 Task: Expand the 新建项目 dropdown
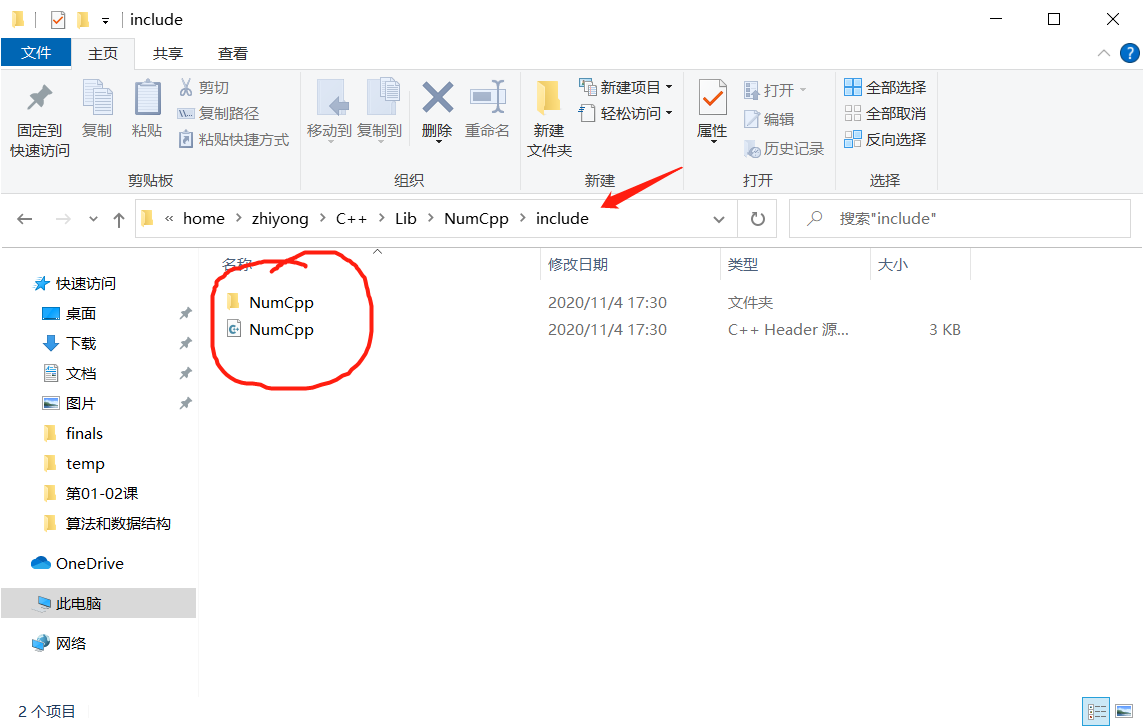point(669,87)
